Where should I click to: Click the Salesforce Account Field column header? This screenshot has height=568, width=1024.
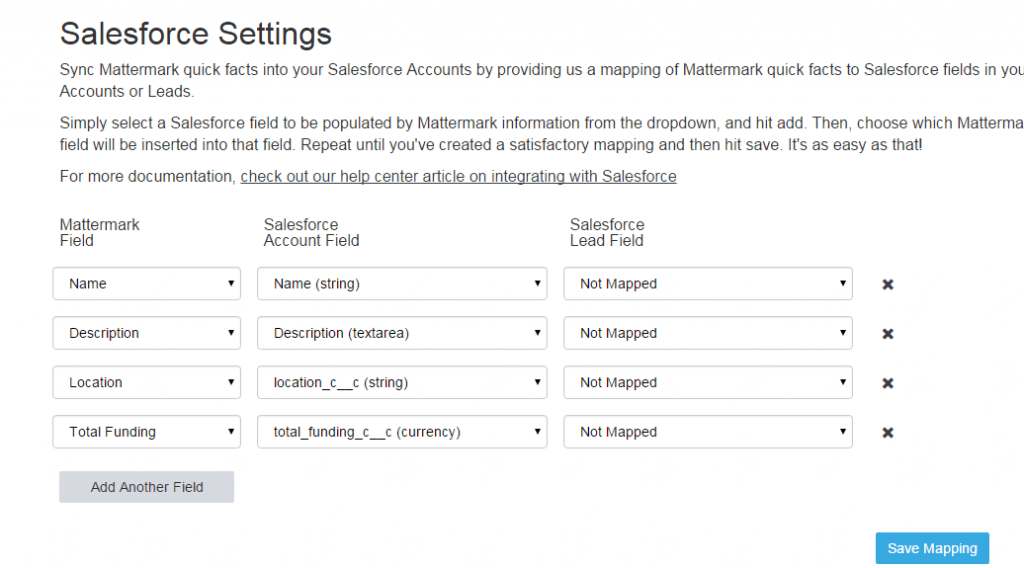(312, 232)
